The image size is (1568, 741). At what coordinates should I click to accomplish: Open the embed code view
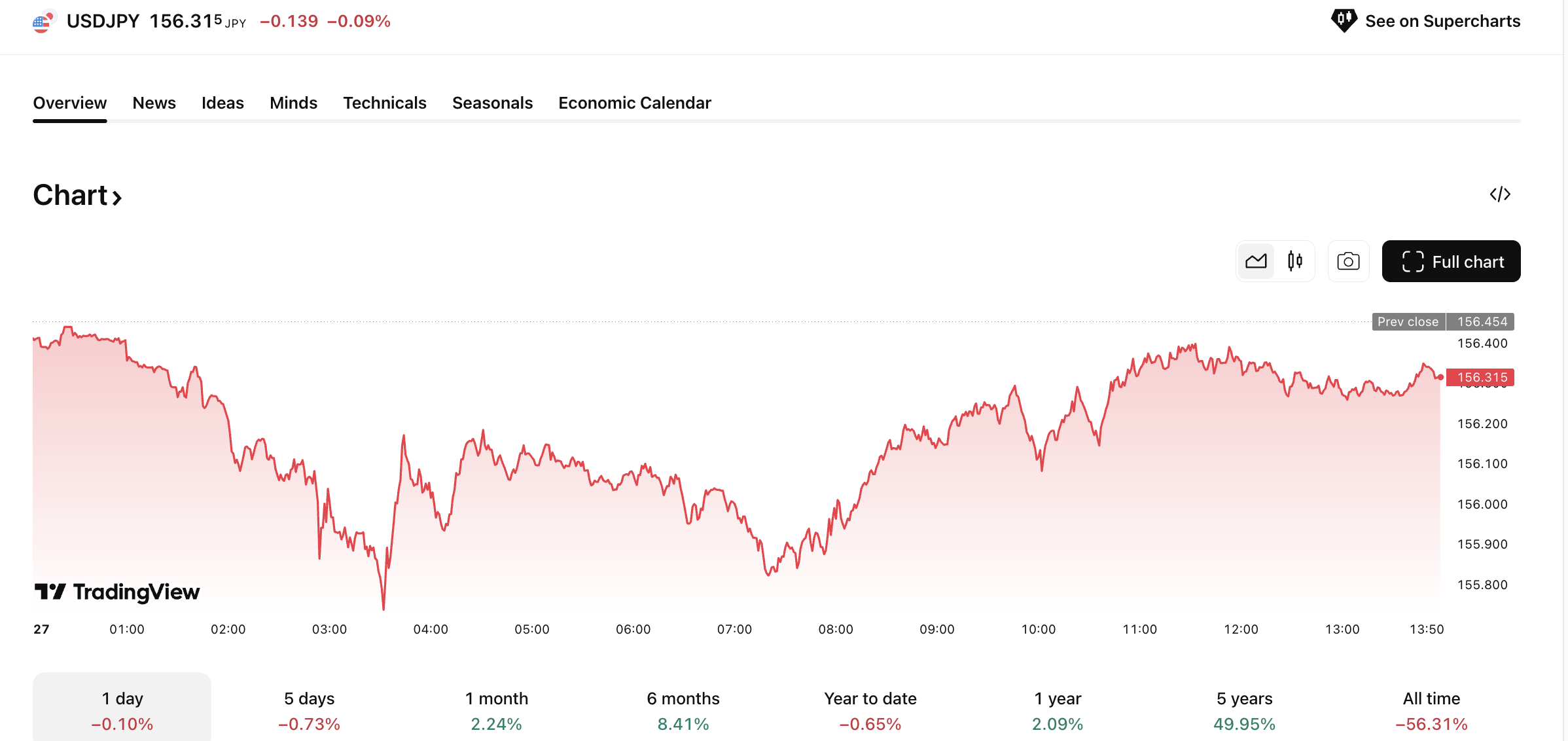click(1501, 194)
